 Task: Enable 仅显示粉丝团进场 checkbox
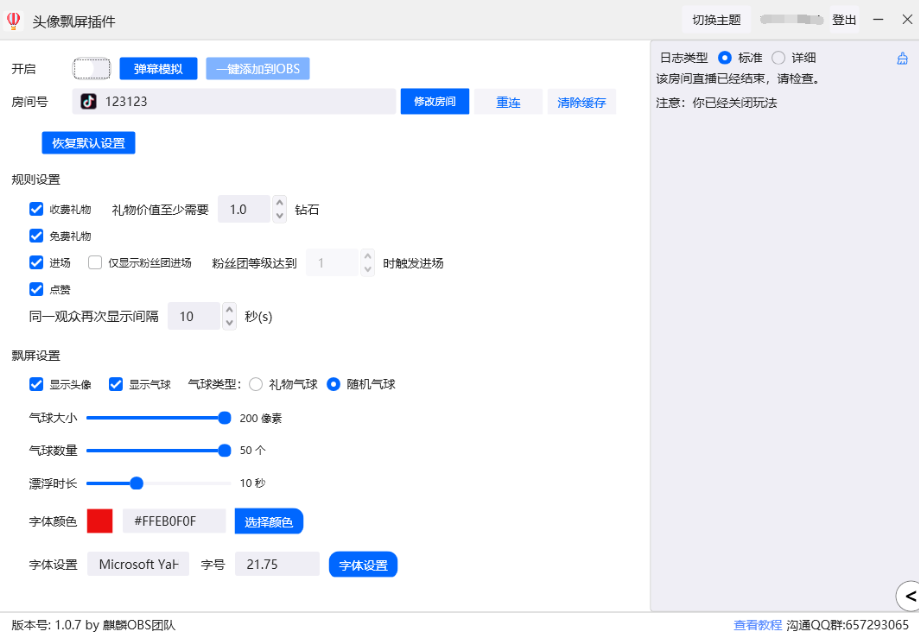coord(95,263)
